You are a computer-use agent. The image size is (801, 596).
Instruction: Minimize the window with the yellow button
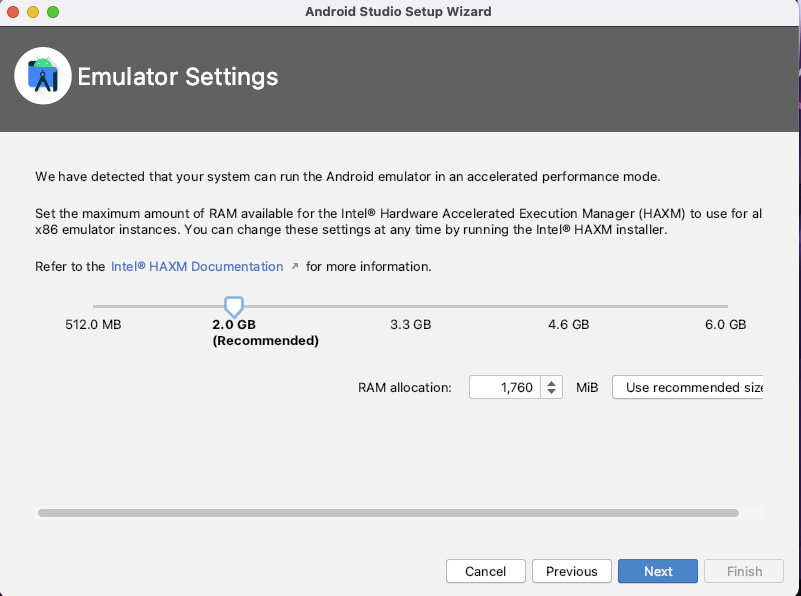click(33, 12)
